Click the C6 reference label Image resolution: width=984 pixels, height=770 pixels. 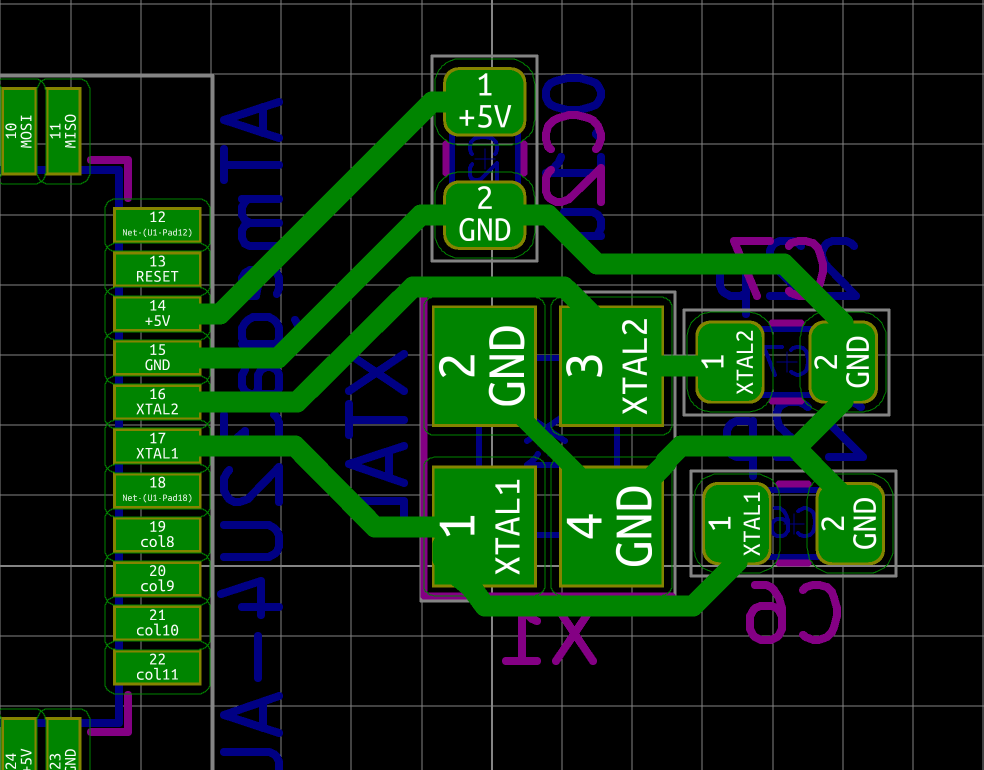point(793,612)
